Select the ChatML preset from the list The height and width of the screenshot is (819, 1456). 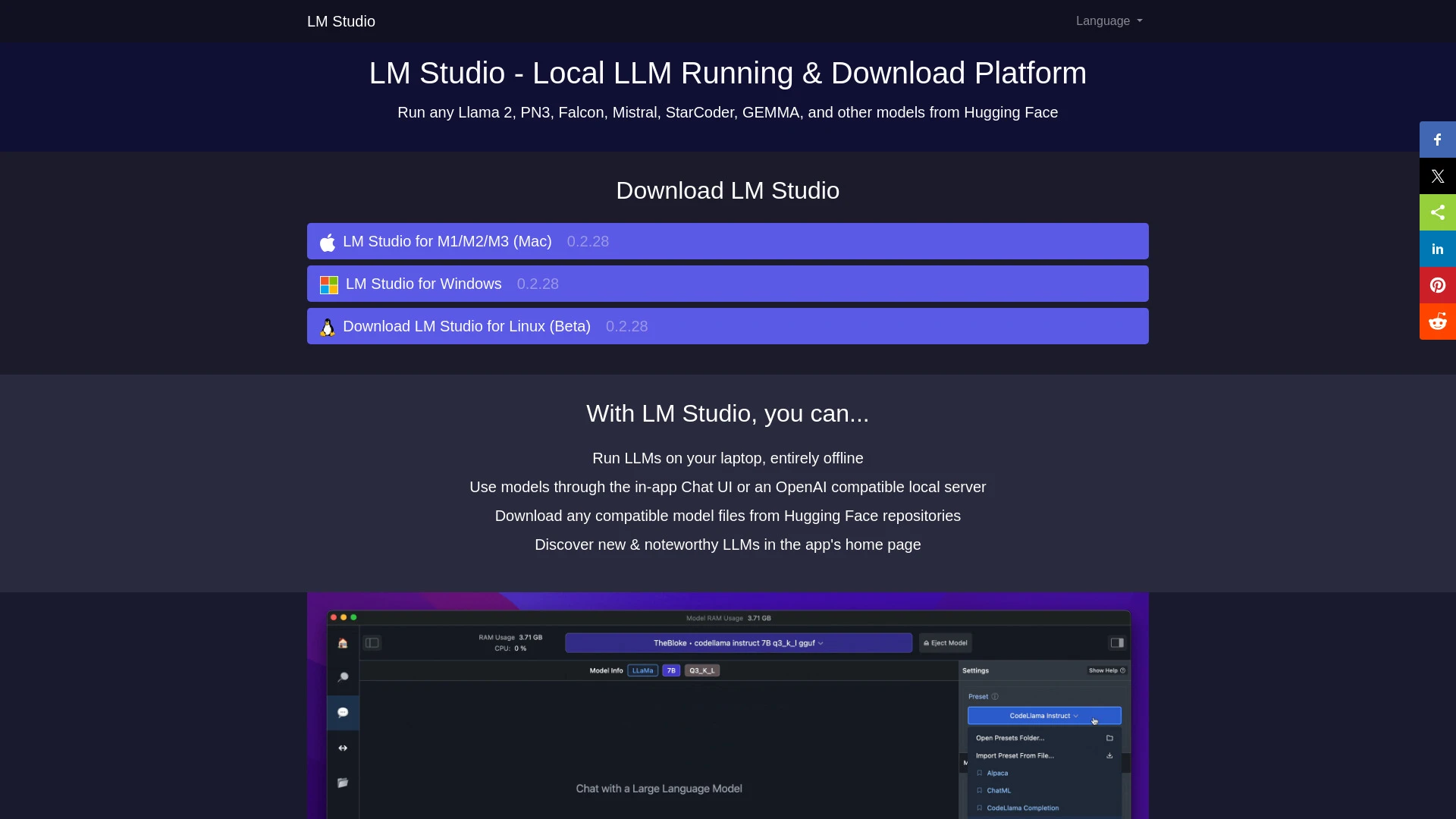997,790
